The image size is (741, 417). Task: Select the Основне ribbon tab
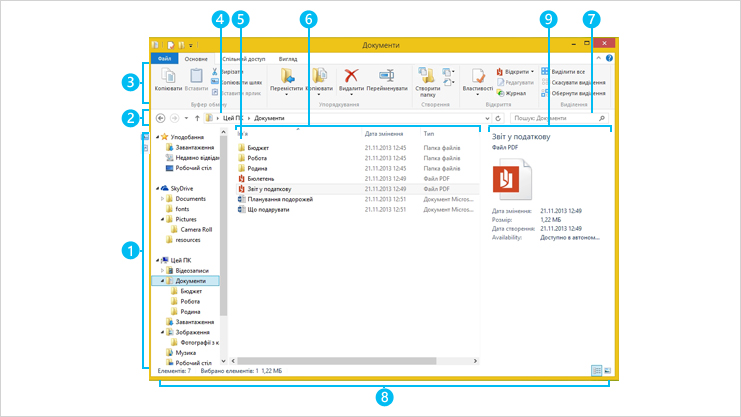(196, 59)
